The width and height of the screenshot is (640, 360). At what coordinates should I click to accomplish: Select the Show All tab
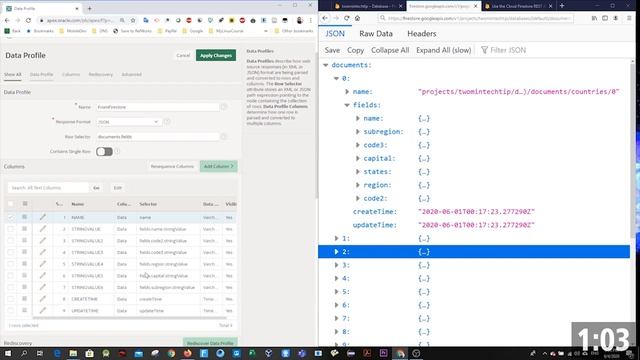pyautogui.click(x=13, y=74)
